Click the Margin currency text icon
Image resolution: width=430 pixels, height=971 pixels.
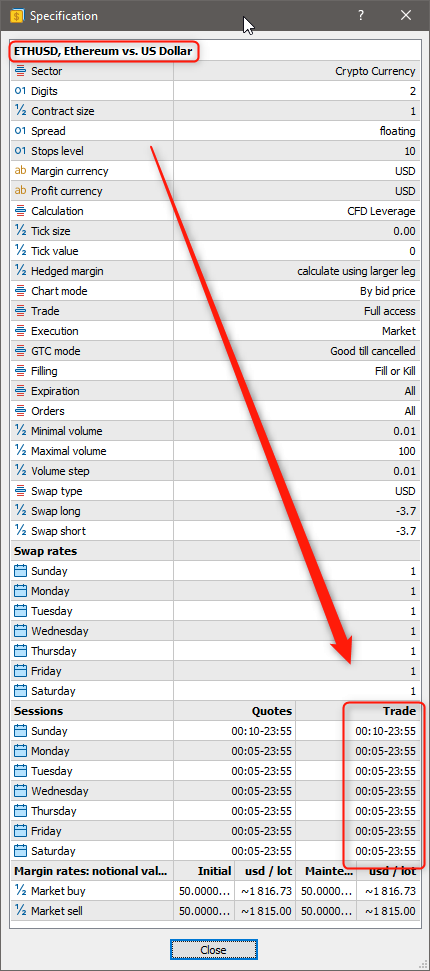pos(20,171)
